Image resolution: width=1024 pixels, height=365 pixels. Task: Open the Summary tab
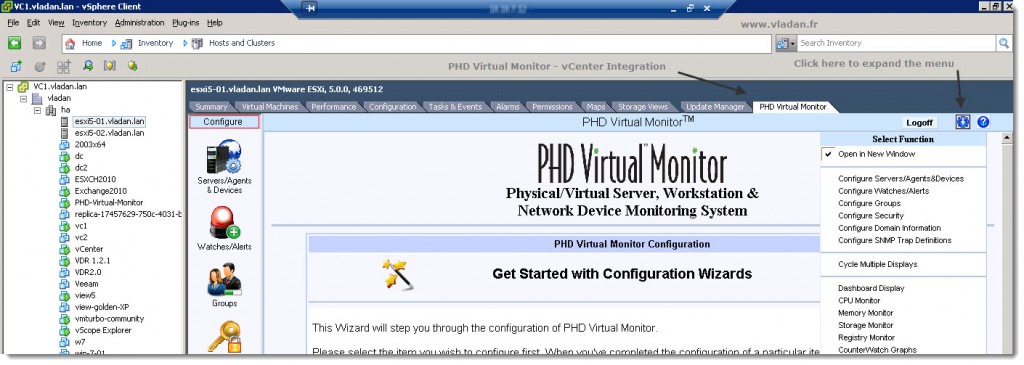coord(211,107)
